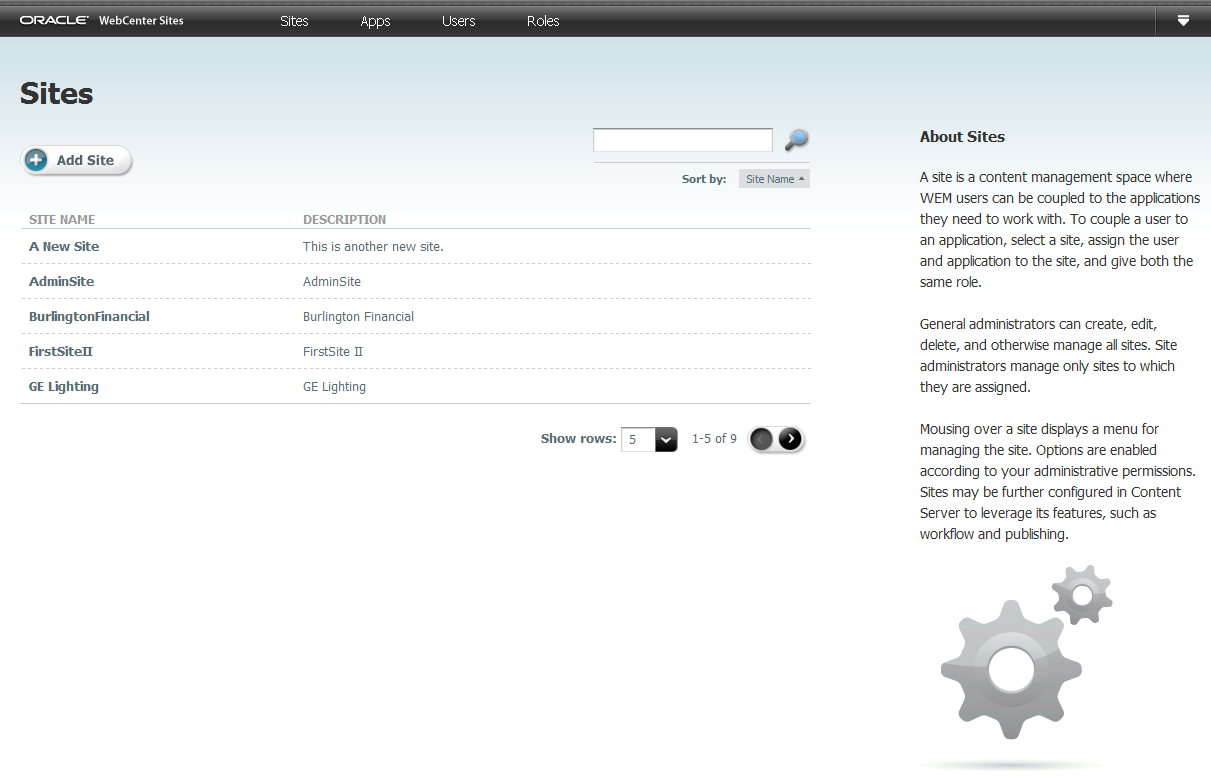
Task: Click the Add Site button
Action: pyautogui.click(x=77, y=160)
